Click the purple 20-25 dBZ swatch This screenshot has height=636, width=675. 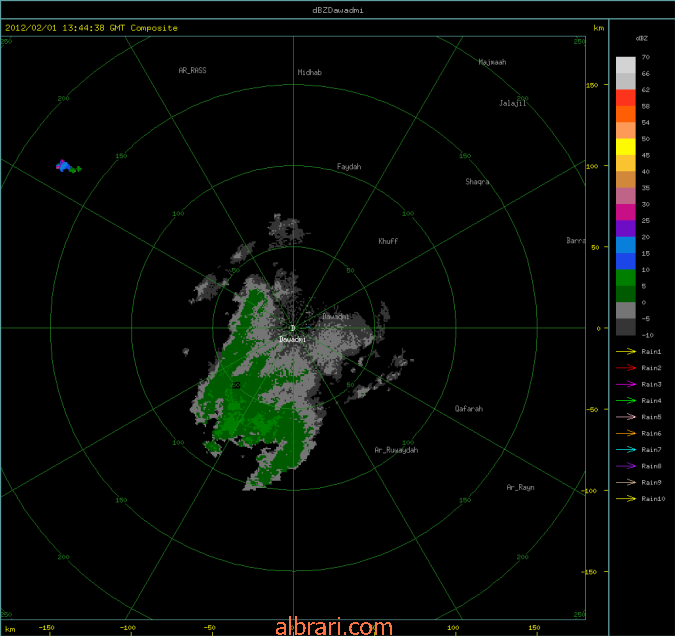[626, 229]
